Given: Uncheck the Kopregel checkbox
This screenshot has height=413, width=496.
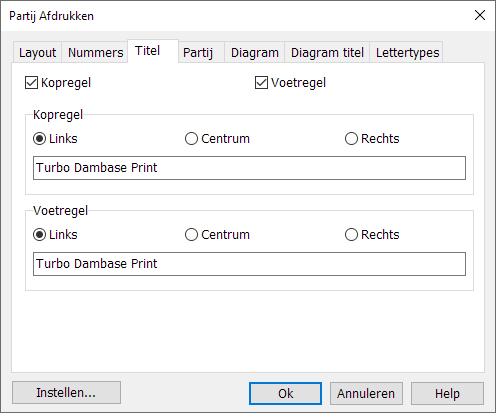Looking at the screenshot, I should point(31,83).
